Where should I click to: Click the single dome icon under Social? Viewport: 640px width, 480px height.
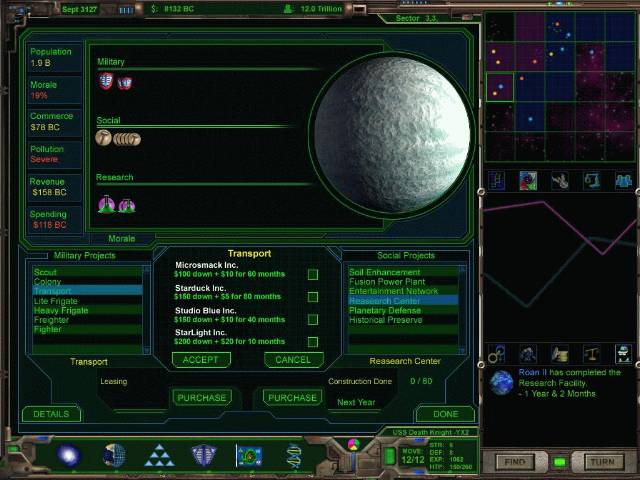pos(103,138)
